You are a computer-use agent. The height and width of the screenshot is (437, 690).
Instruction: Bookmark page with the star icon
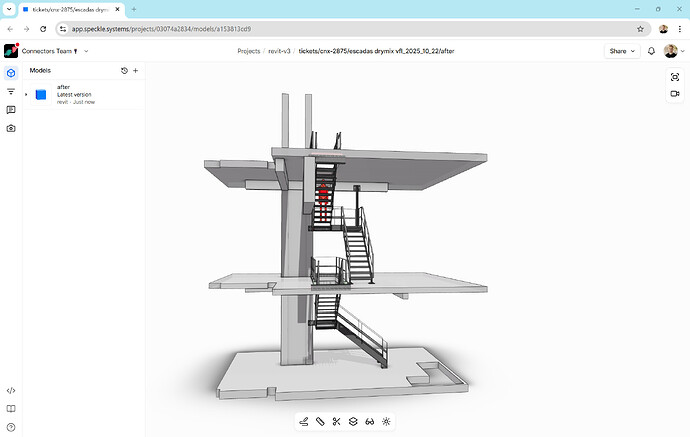pyautogui.click(x=640, y=29)
